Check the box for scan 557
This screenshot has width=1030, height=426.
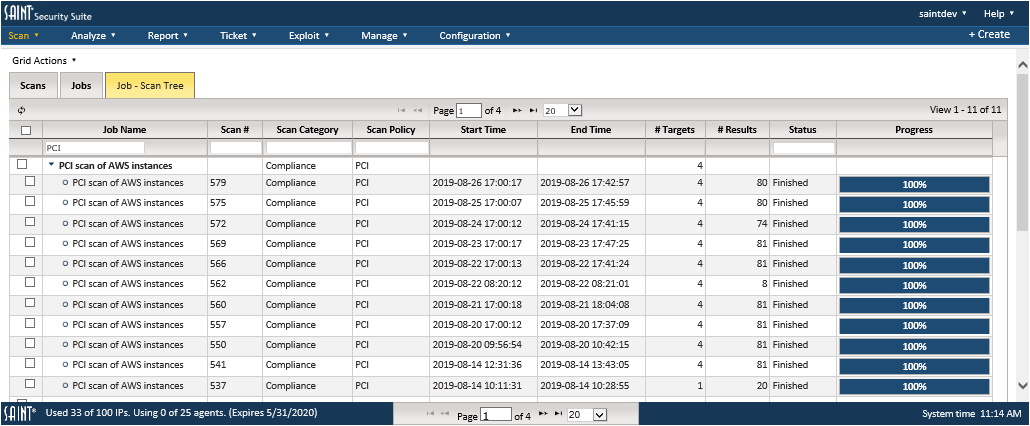(x=30, y=324)
